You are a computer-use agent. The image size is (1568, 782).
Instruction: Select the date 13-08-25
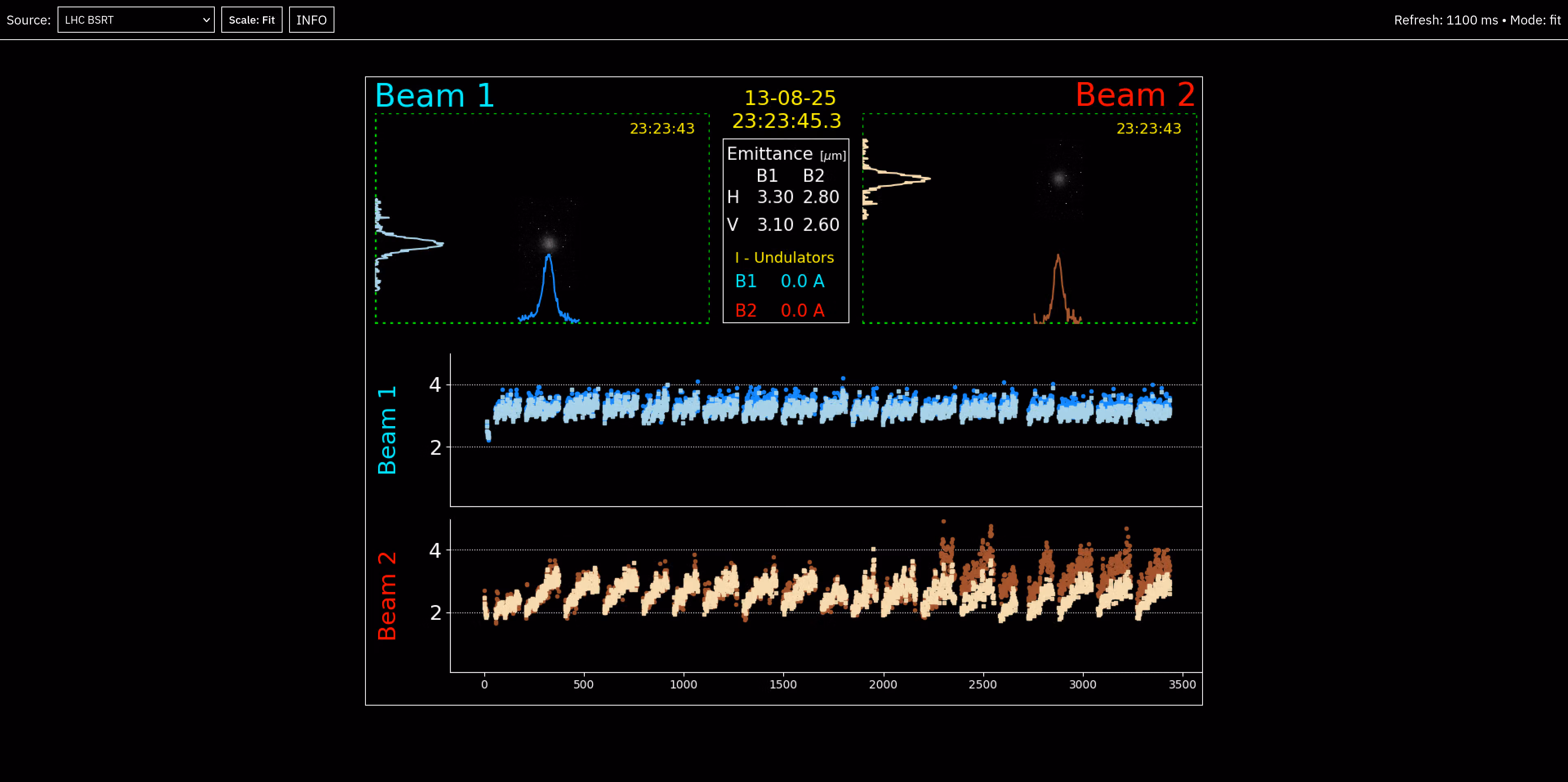pos(790,98)
